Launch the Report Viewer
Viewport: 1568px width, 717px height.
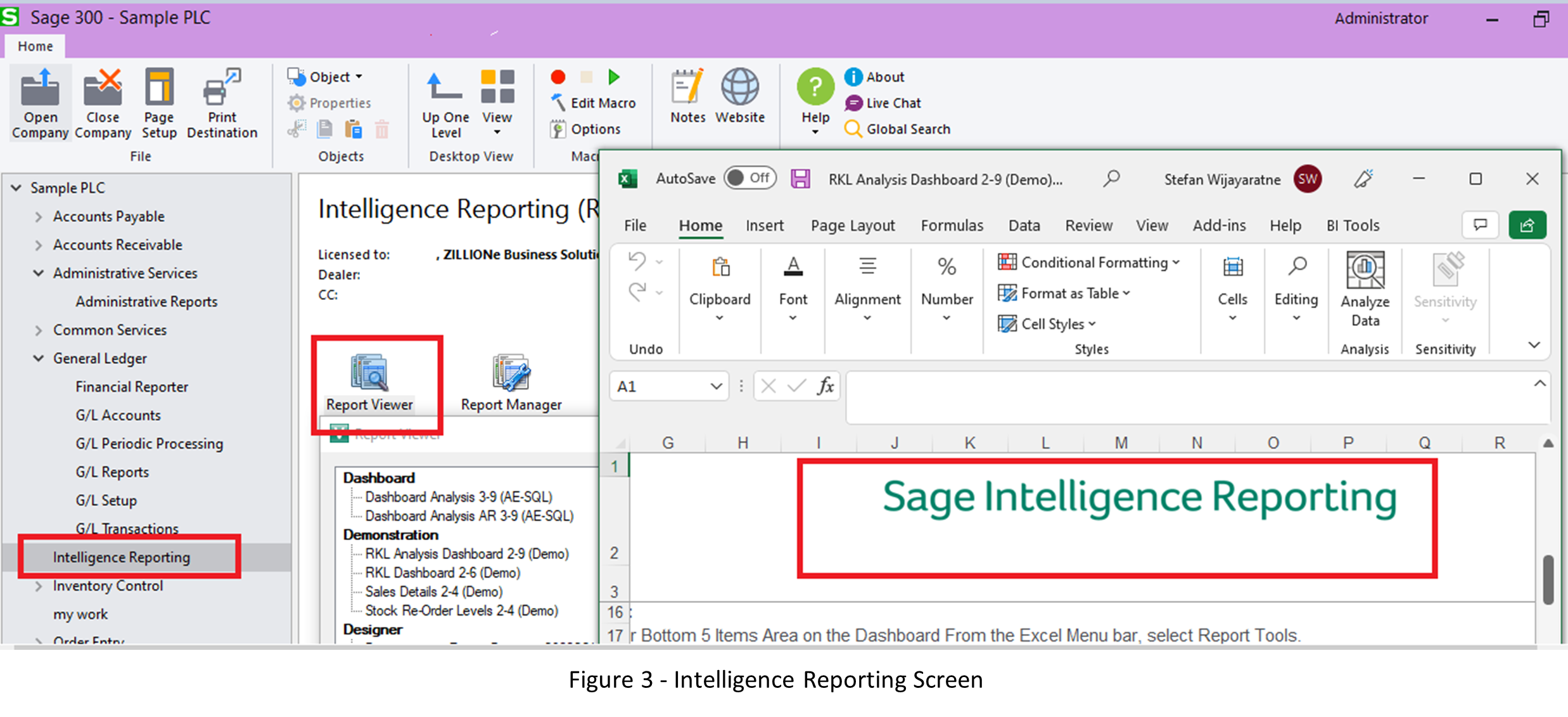(x=369, y=382)
